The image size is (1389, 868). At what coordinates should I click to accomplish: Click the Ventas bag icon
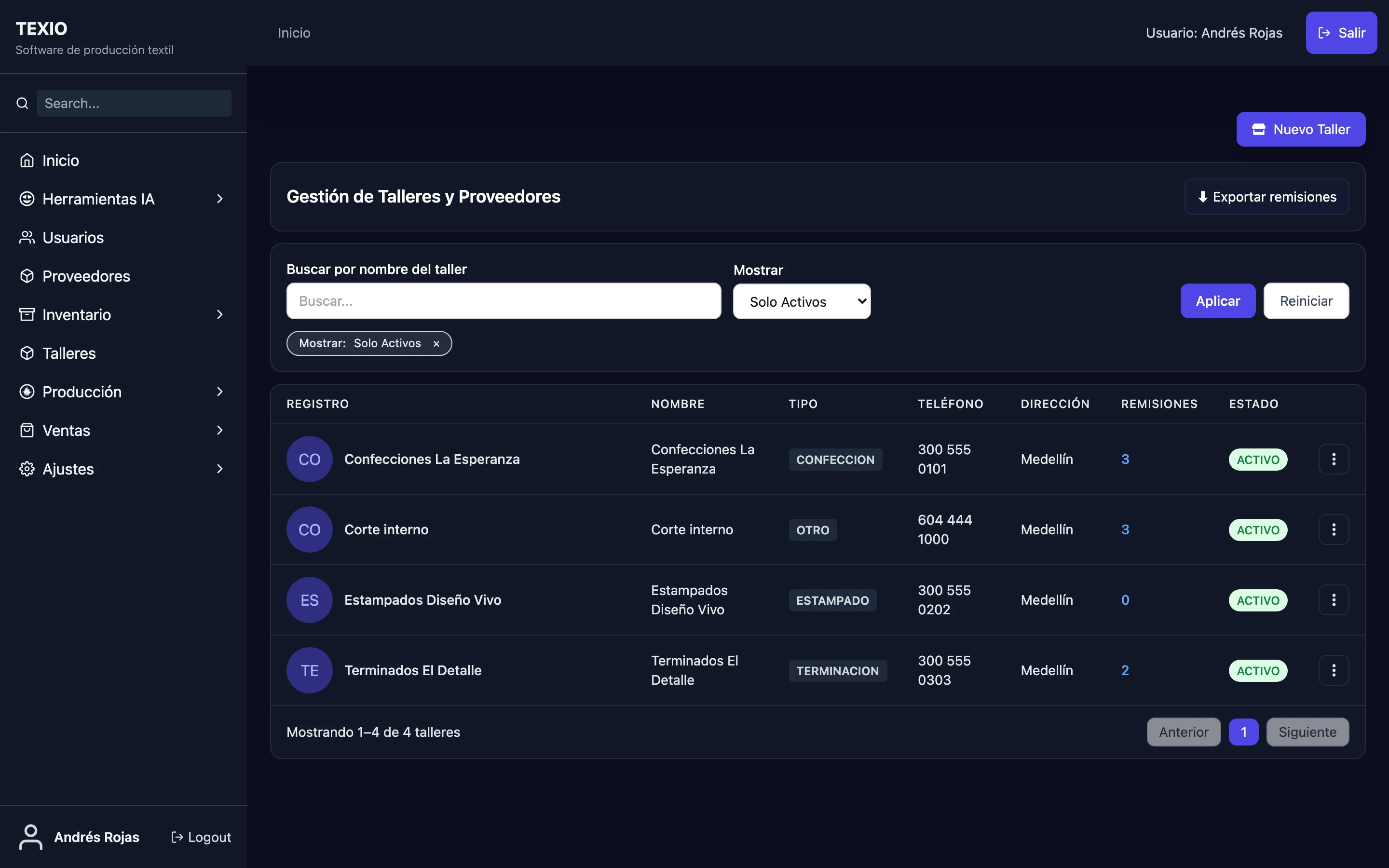coord(27,430)
